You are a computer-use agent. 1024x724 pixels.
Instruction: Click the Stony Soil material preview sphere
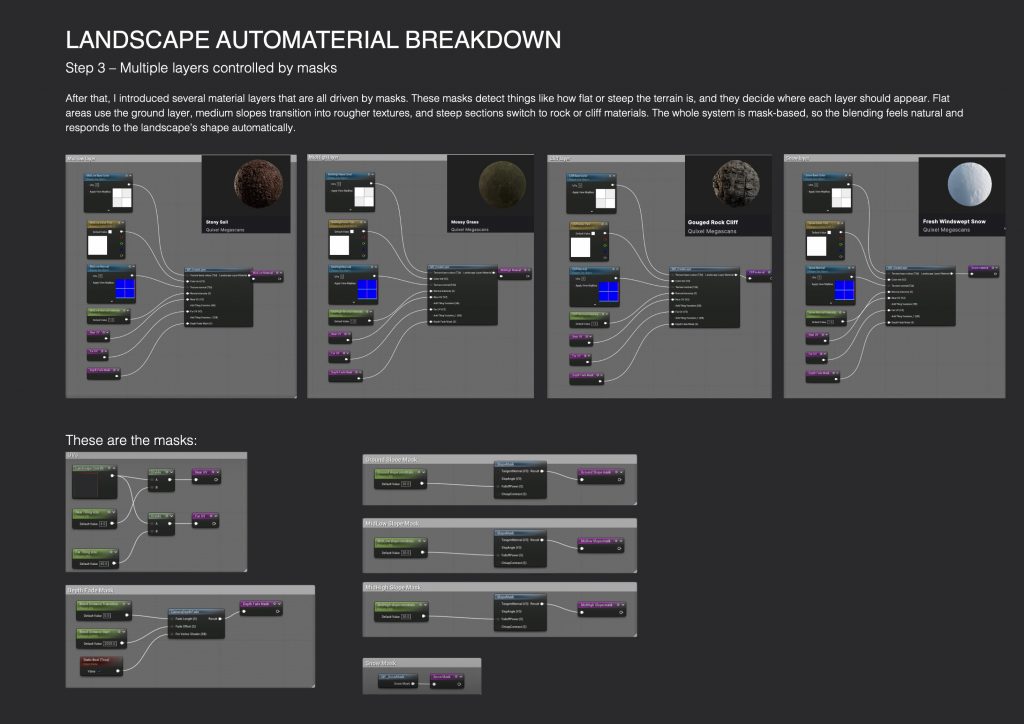click(256, 185)
